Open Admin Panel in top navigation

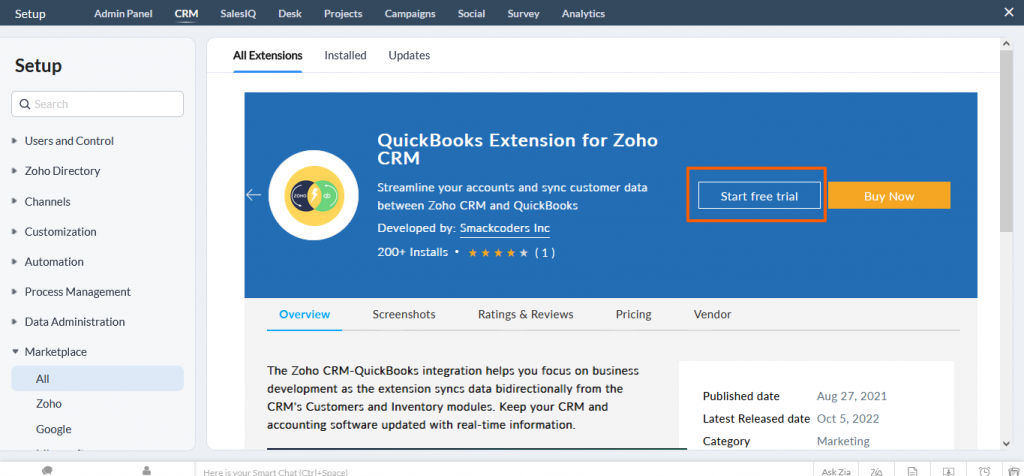(123, 13)
